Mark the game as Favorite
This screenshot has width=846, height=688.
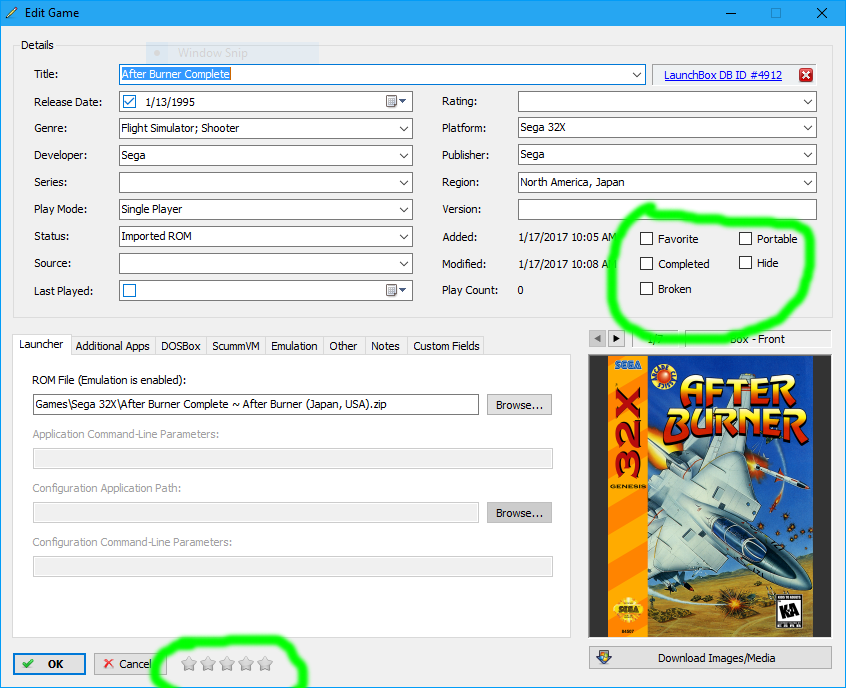tap(646, 239)
